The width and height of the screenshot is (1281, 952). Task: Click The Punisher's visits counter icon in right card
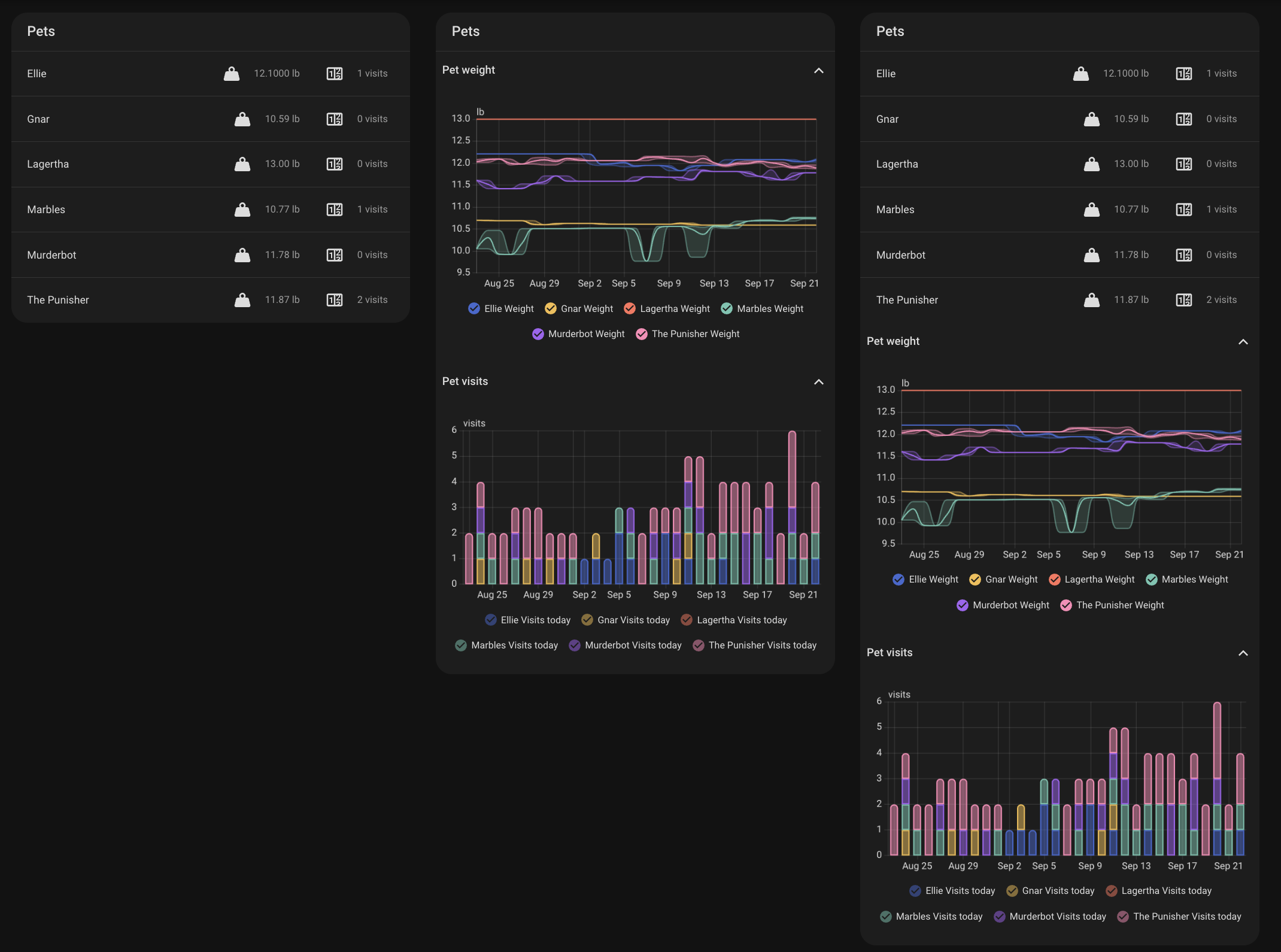[1184, 300]
